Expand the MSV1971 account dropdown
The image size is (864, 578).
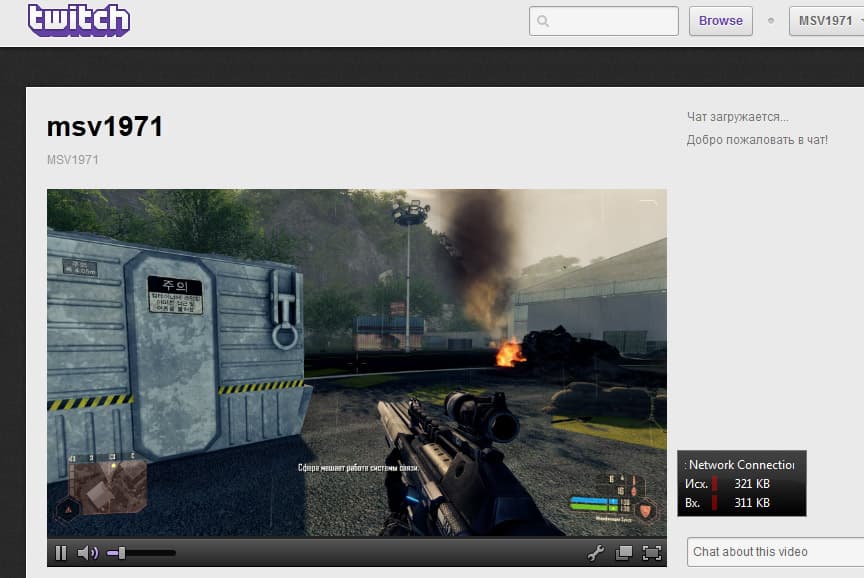[x=827, y=21]
